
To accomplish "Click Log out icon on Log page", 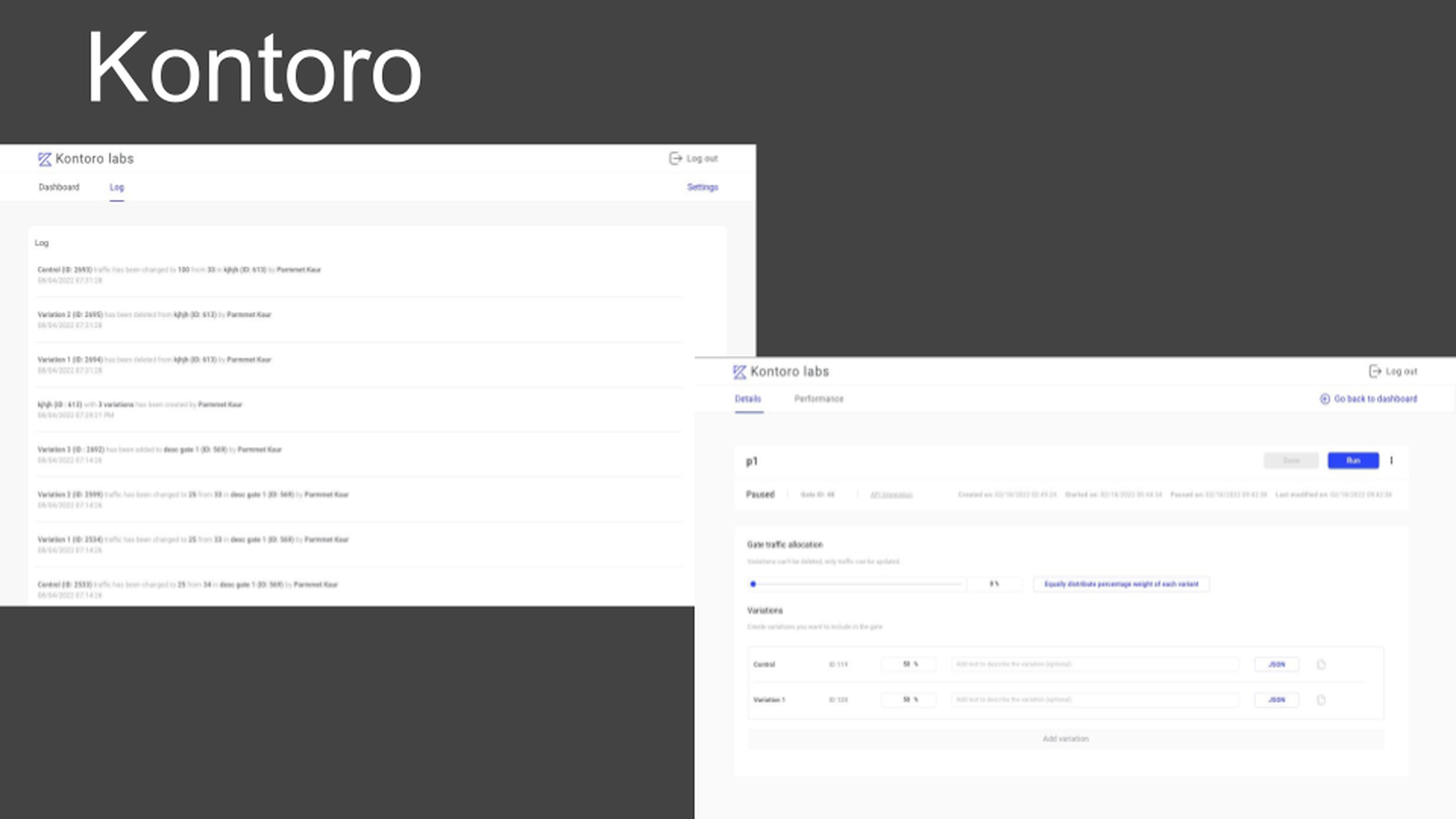I will [x=675, y=159].
